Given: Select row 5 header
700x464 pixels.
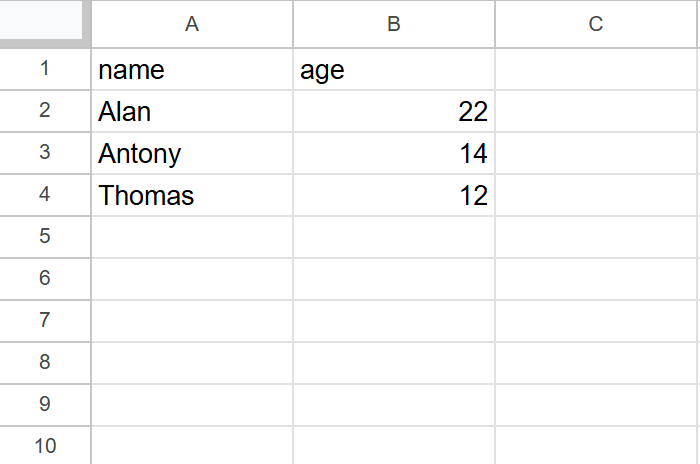Looking at the screenshot, I should click(x=45, y=237).
